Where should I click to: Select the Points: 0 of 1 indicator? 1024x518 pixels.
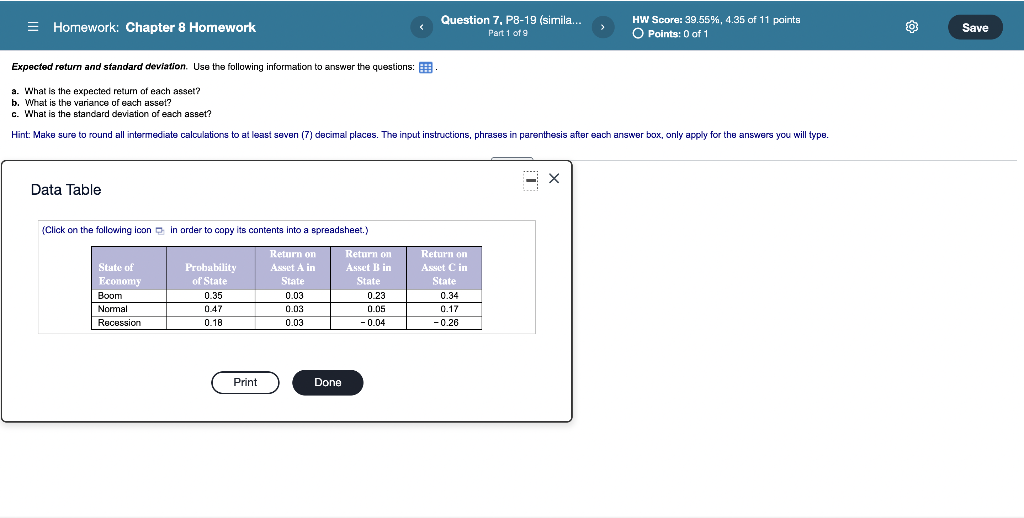671,34
